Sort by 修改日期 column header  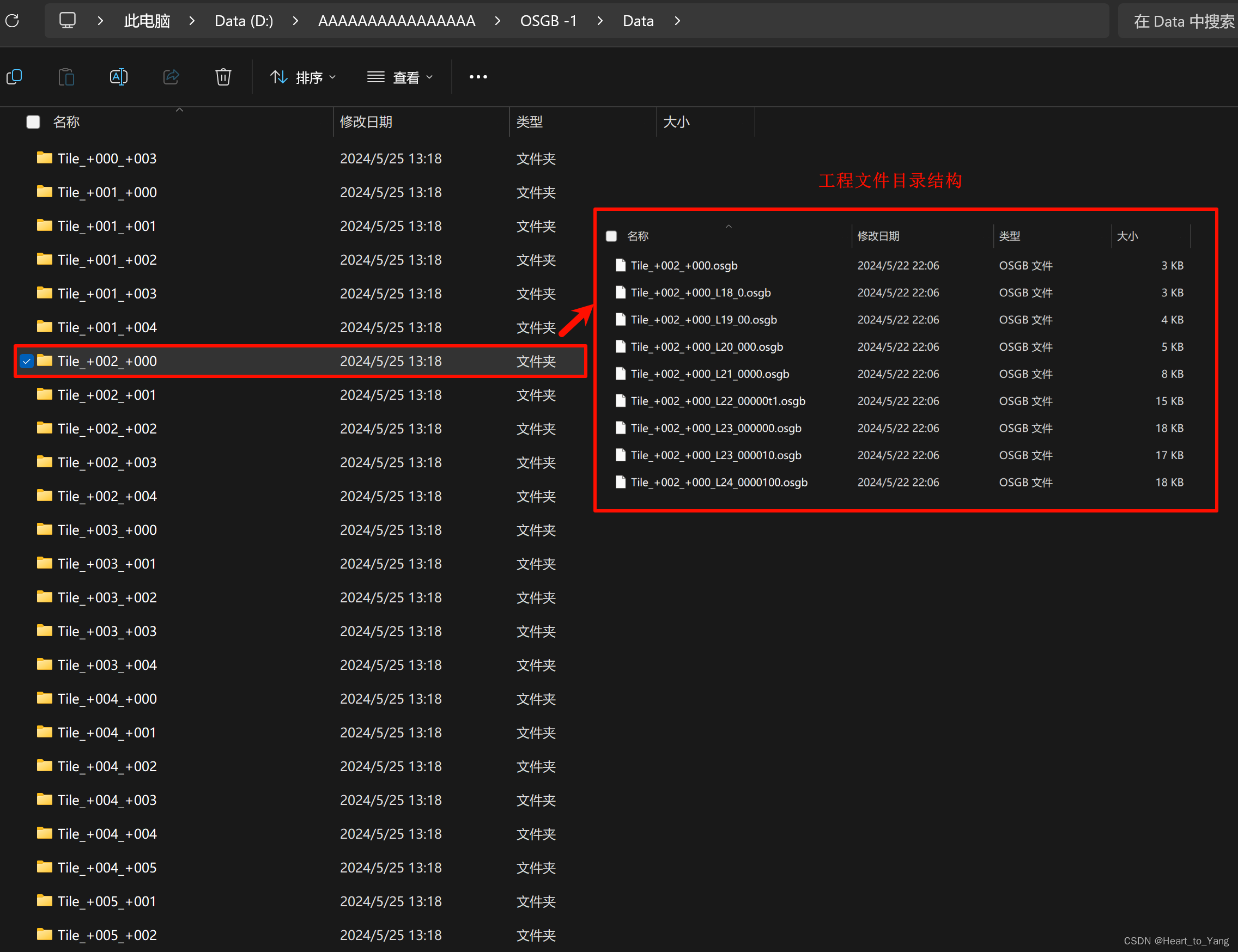click(x=366, y=122)
